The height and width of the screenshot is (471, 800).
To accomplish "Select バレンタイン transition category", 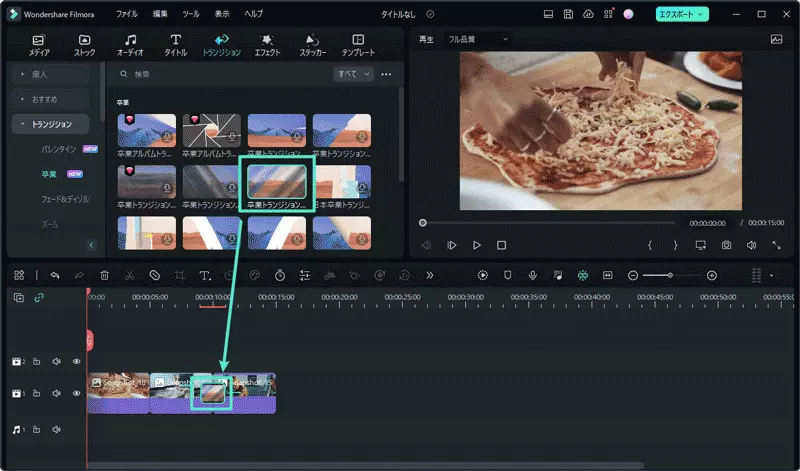I will (x=58, y=148).
